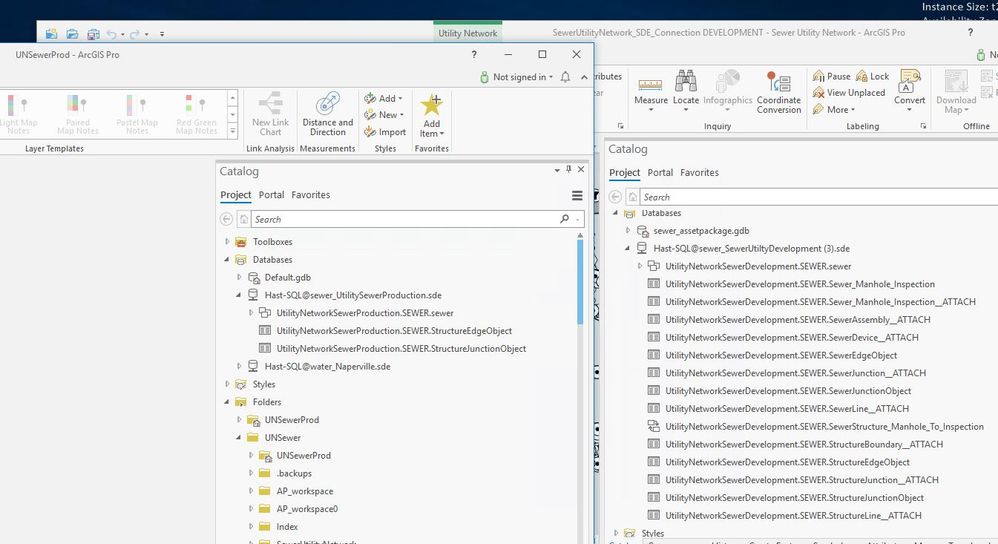
Task: Click home icon in front Catalog
Action: tap(244, 219)
